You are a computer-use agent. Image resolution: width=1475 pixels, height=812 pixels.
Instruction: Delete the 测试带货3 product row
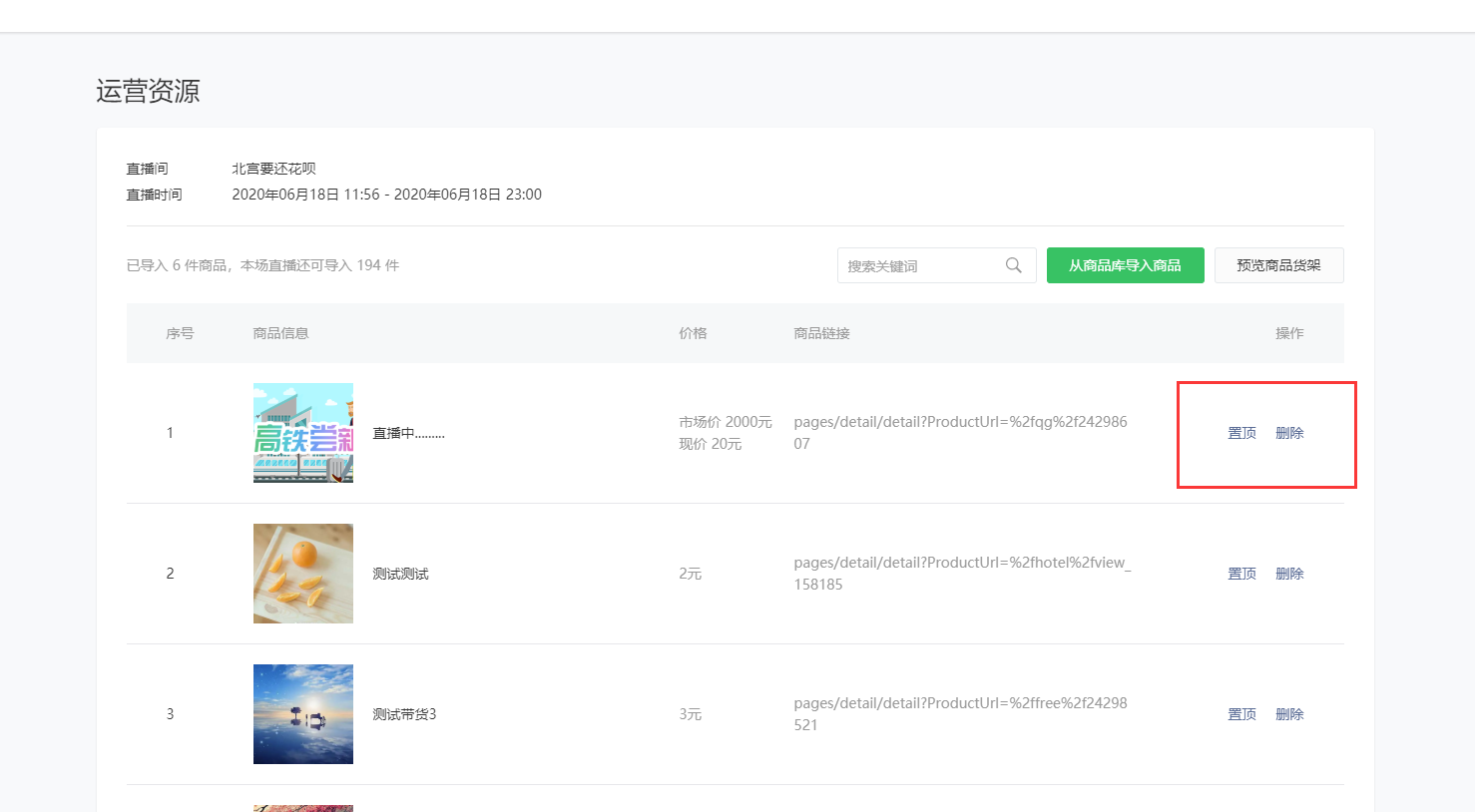click(x=1289, y=714)
